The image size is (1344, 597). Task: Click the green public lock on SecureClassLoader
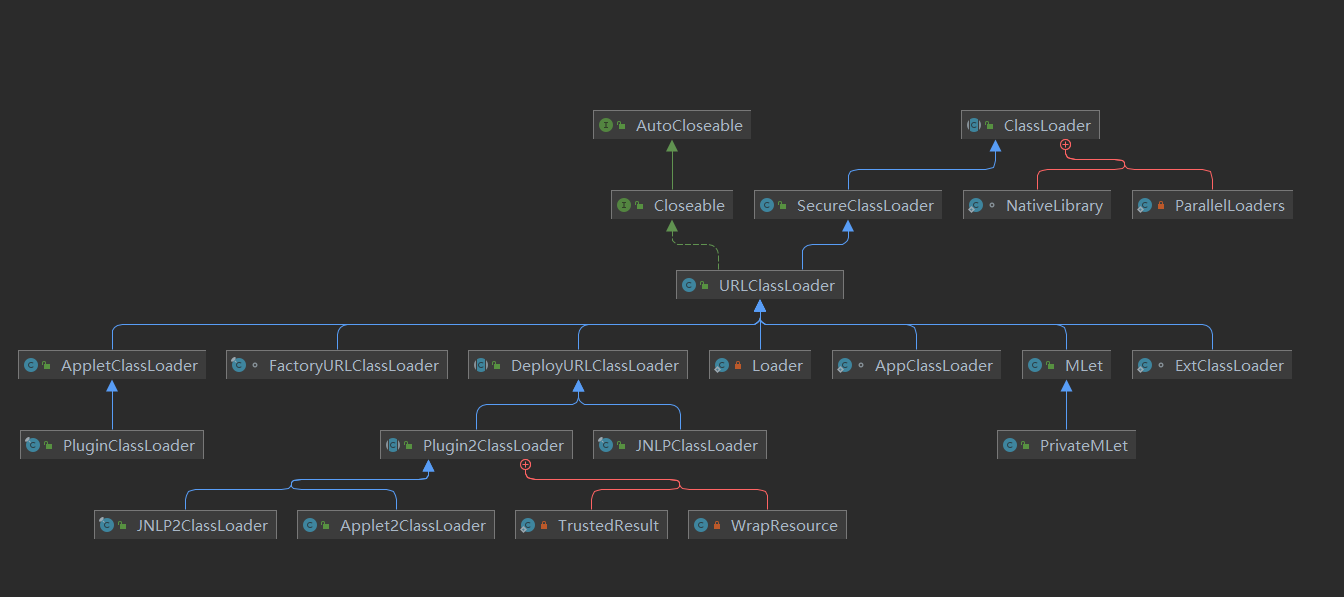783,206
